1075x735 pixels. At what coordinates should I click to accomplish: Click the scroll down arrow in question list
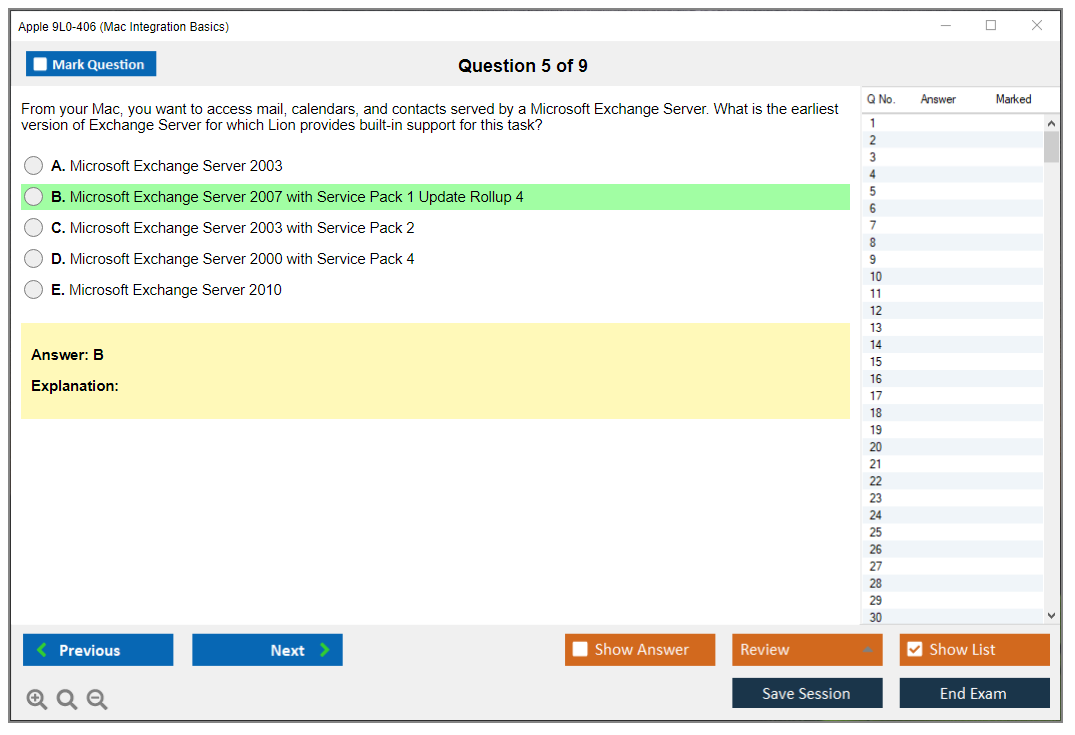point(1050,617)
